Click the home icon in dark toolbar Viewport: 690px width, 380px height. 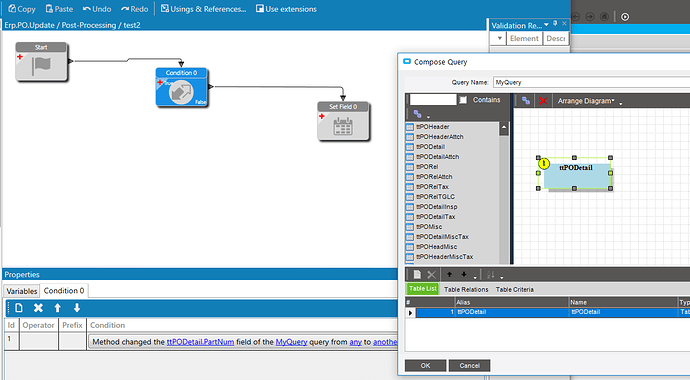click(605, 17)
